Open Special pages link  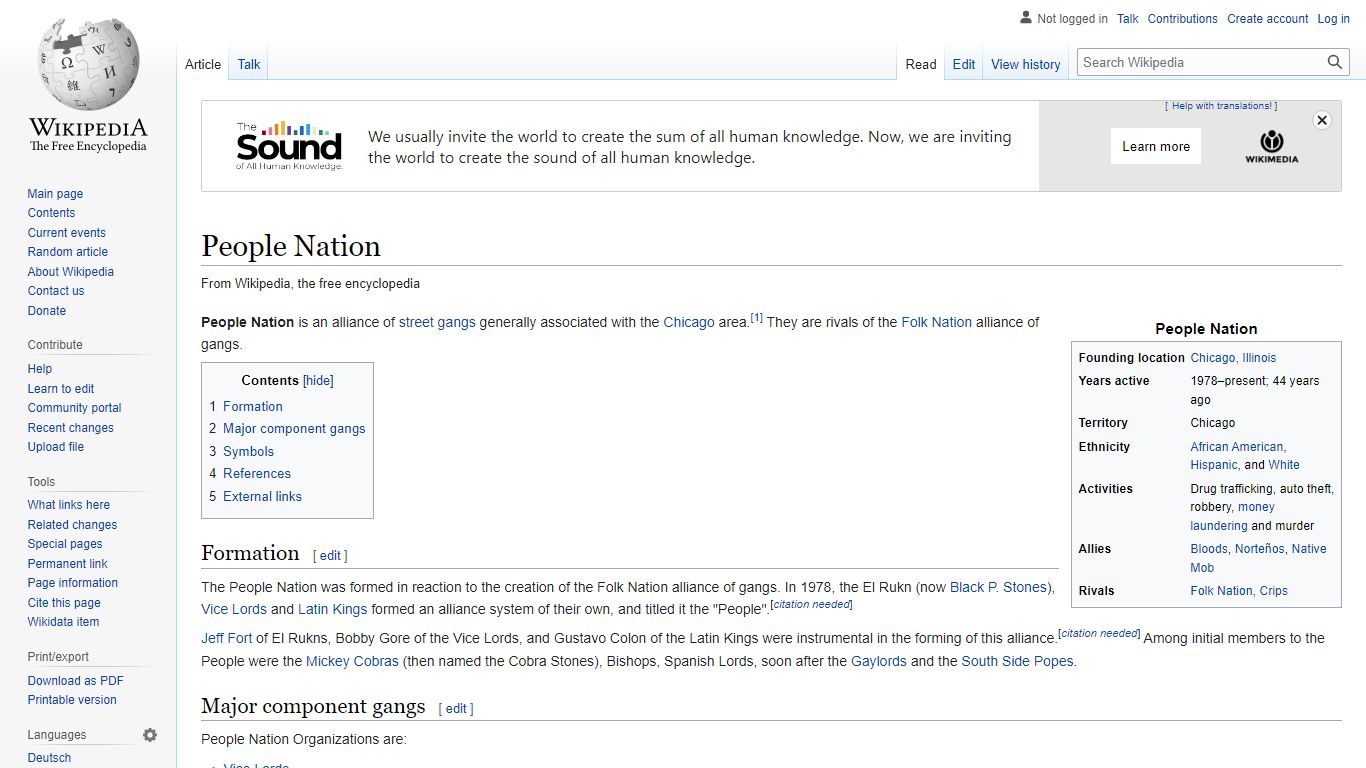65,544
